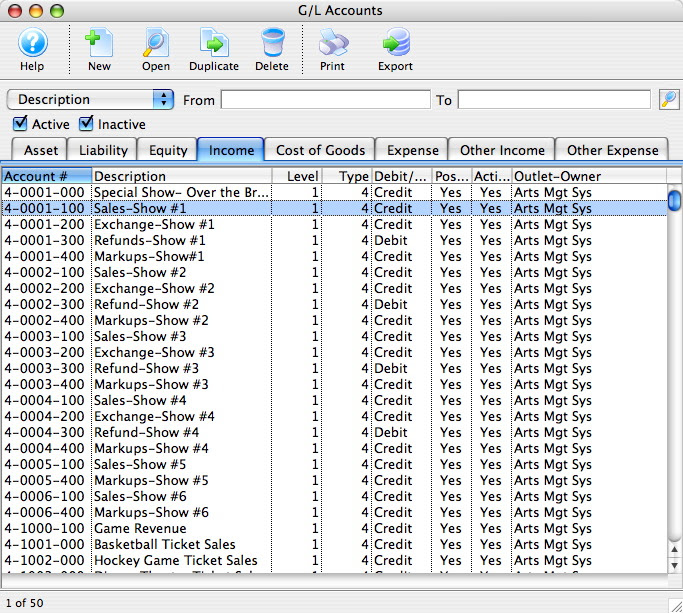Select the Markups-Show#1 row

pyautogui.click(x=334, y=256)
